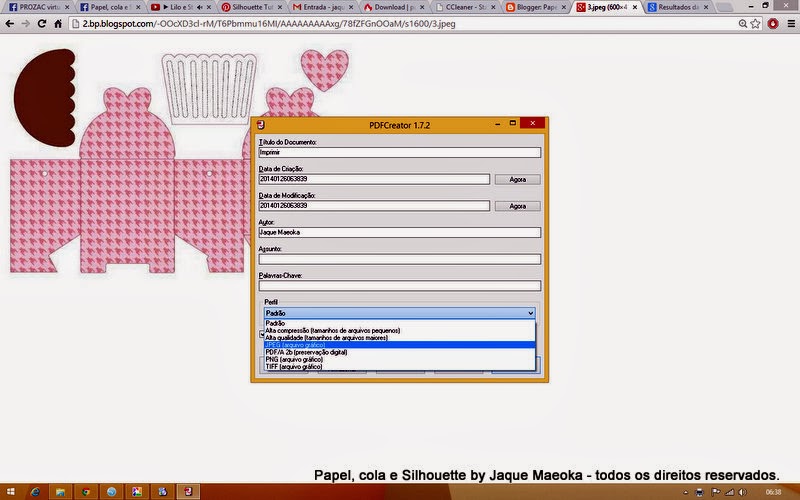Viewport: 800px width, 500px height.
Task: Click the pink heart shape in the image
Action: click(324, 69)
